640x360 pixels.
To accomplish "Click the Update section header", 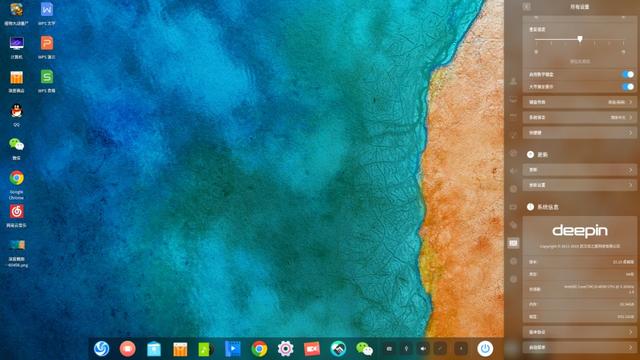I will (x=538, y=155).
